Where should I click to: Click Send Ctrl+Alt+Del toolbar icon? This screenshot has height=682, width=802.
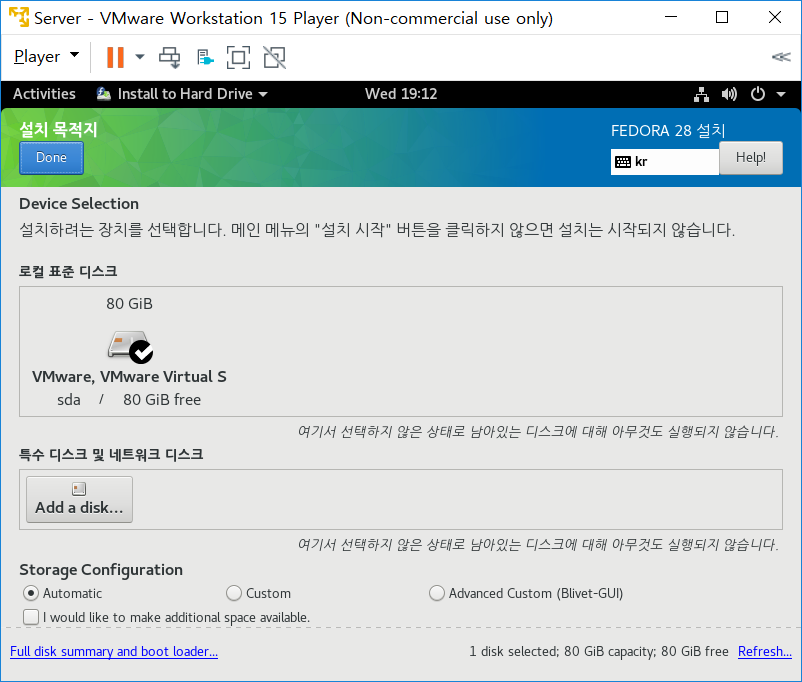tap(170, 57)
